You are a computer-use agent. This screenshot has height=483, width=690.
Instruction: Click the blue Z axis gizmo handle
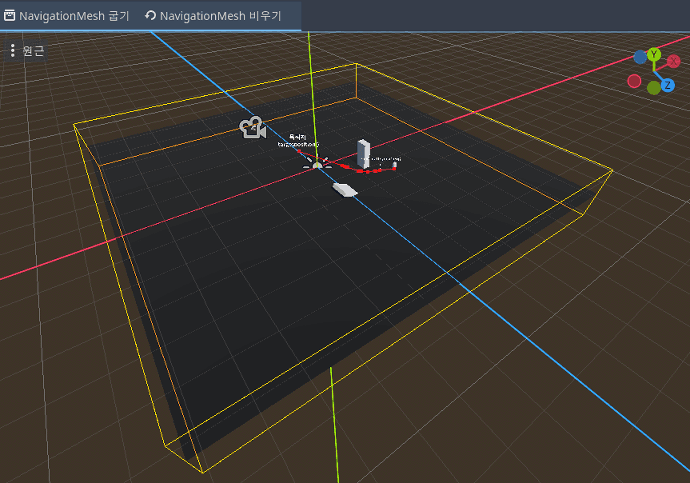coord(668,85)
